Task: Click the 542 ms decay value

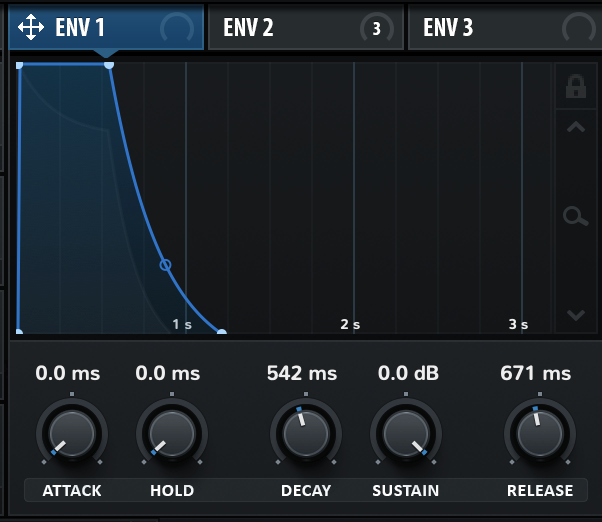Action: (302, 374)
